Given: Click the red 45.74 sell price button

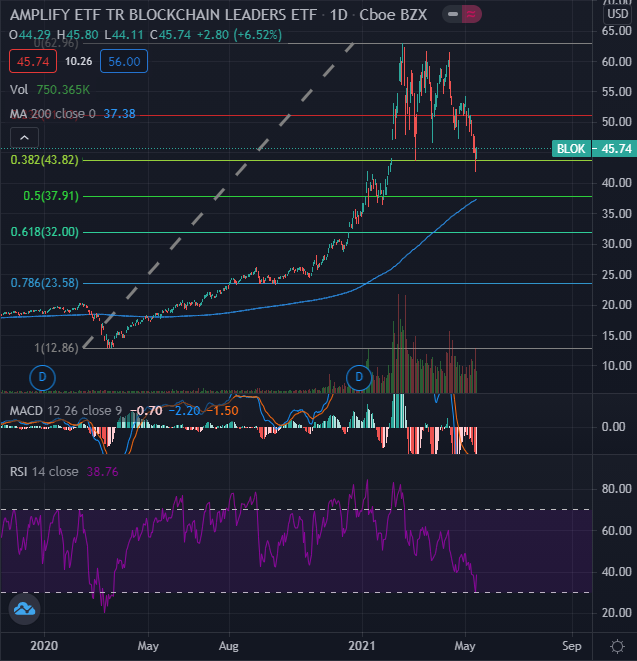Looking at the screenshot, I should coord(33,62).
